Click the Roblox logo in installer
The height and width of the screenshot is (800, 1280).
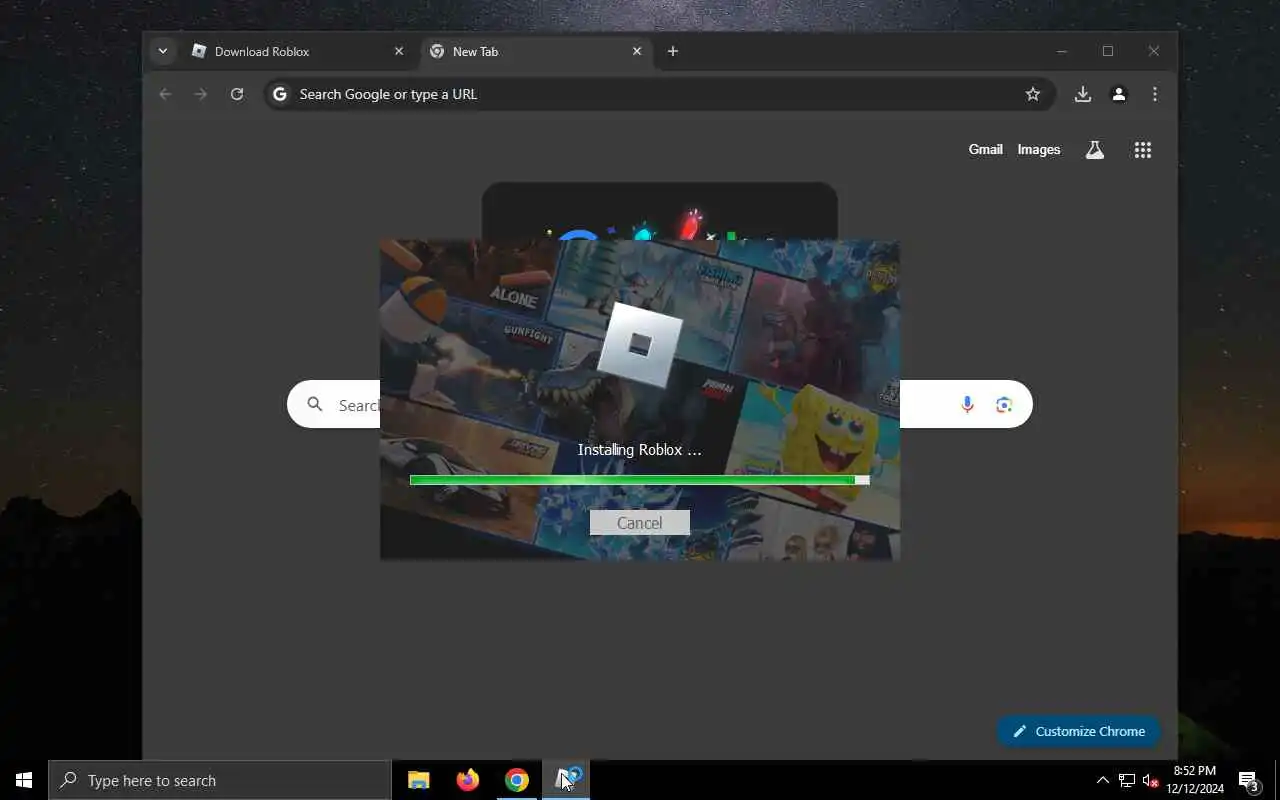tap(640, 345)
